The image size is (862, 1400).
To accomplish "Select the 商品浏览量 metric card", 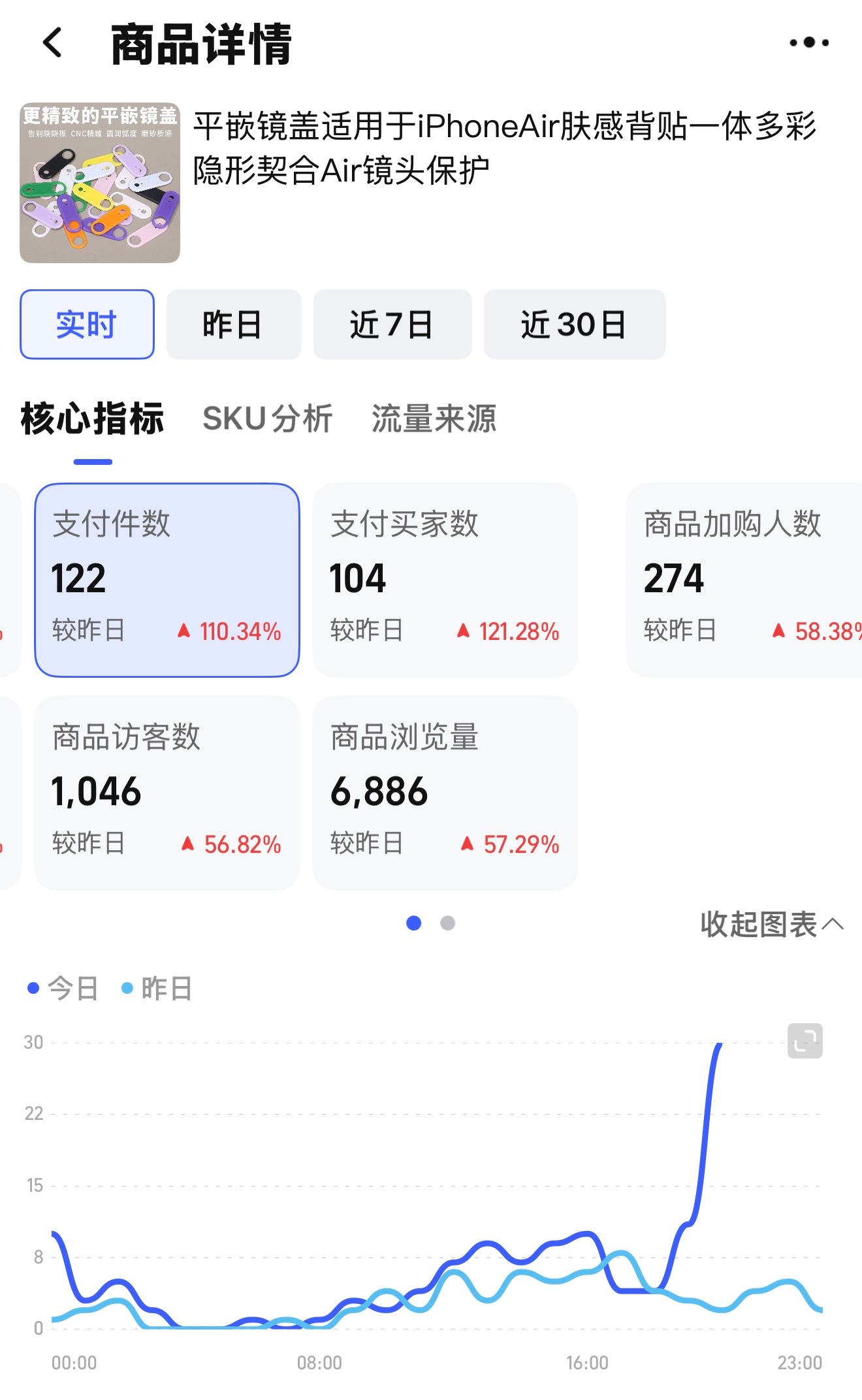I will (445, 793).
